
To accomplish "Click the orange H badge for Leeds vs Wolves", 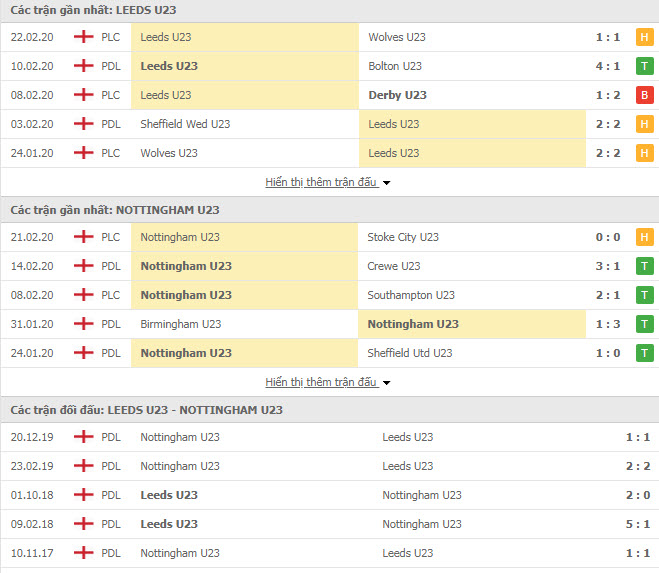I will coord(644,37).
